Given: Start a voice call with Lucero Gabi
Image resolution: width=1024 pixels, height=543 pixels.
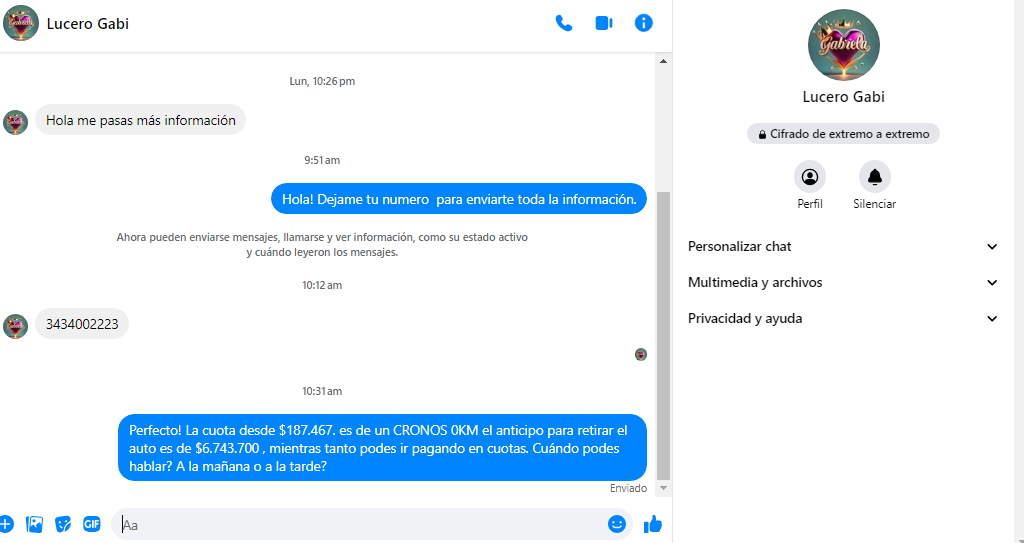Looking at the screenshot, I should [564, 24].
